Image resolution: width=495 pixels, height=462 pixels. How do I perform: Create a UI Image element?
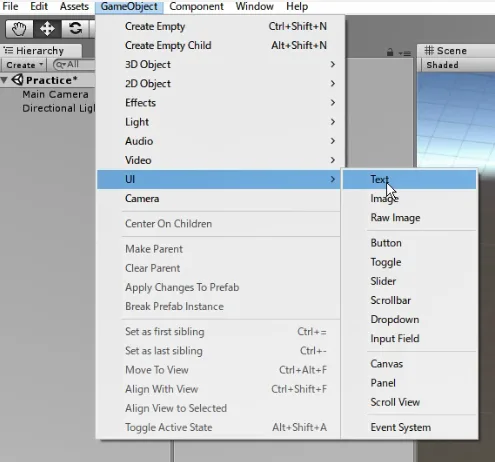(x=409, y=199)
